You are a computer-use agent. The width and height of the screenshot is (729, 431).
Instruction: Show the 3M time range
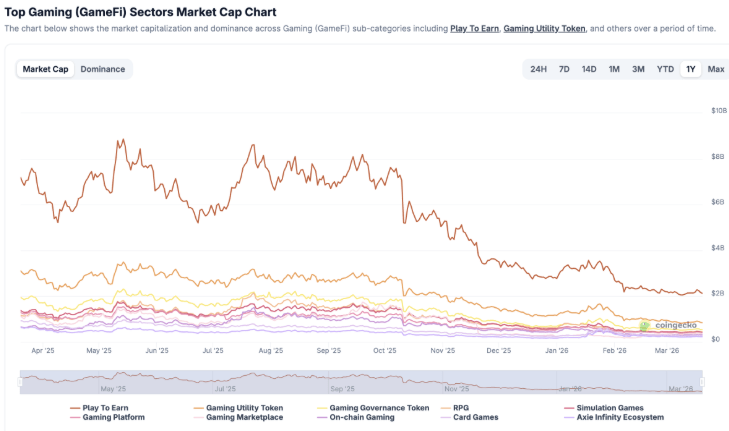[x=638, y=69]
